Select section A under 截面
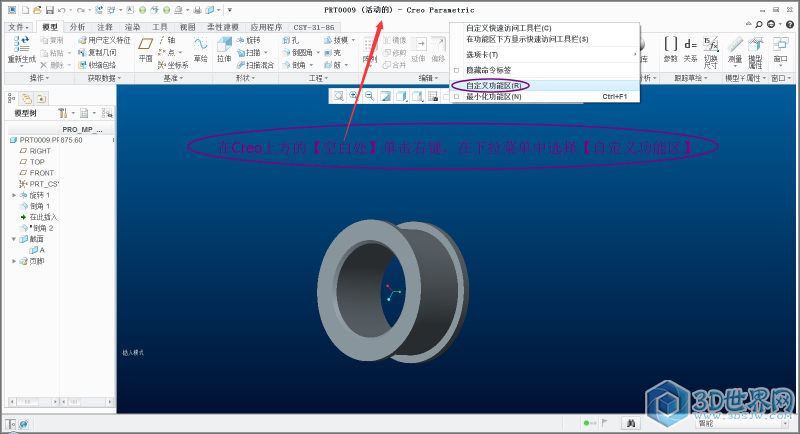Image resolution: width=800 pixels, height=434 pixels. [37, 250]
